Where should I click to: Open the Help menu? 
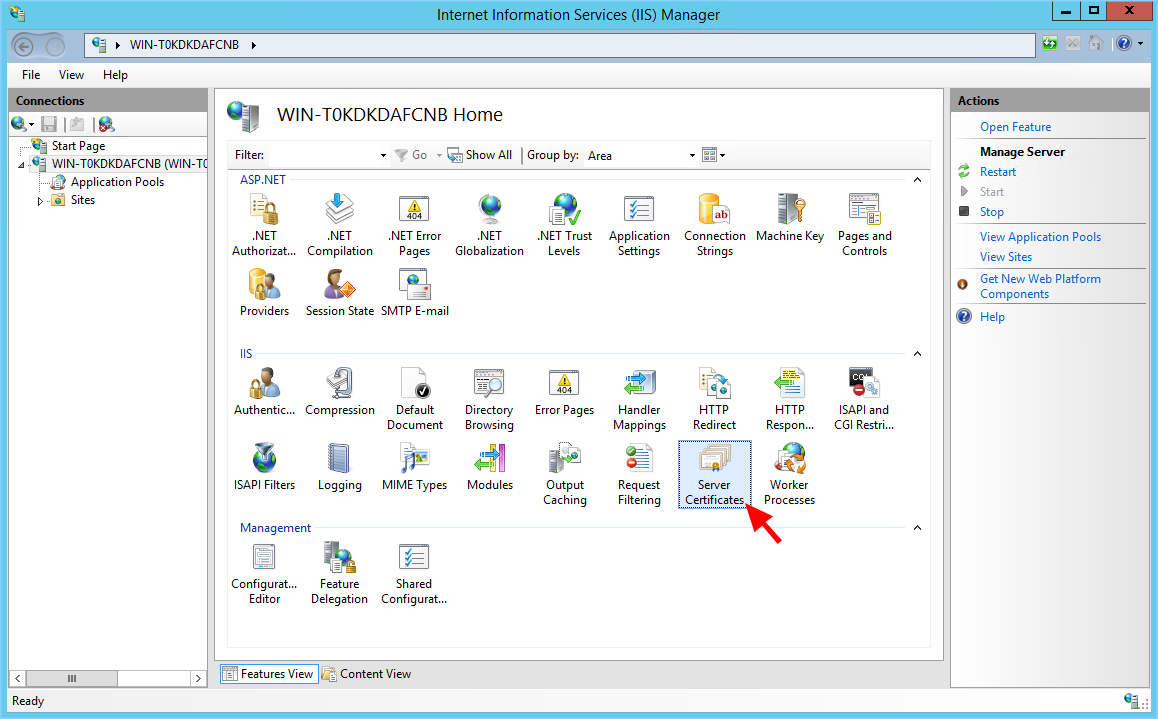click(x=115, y=75)
